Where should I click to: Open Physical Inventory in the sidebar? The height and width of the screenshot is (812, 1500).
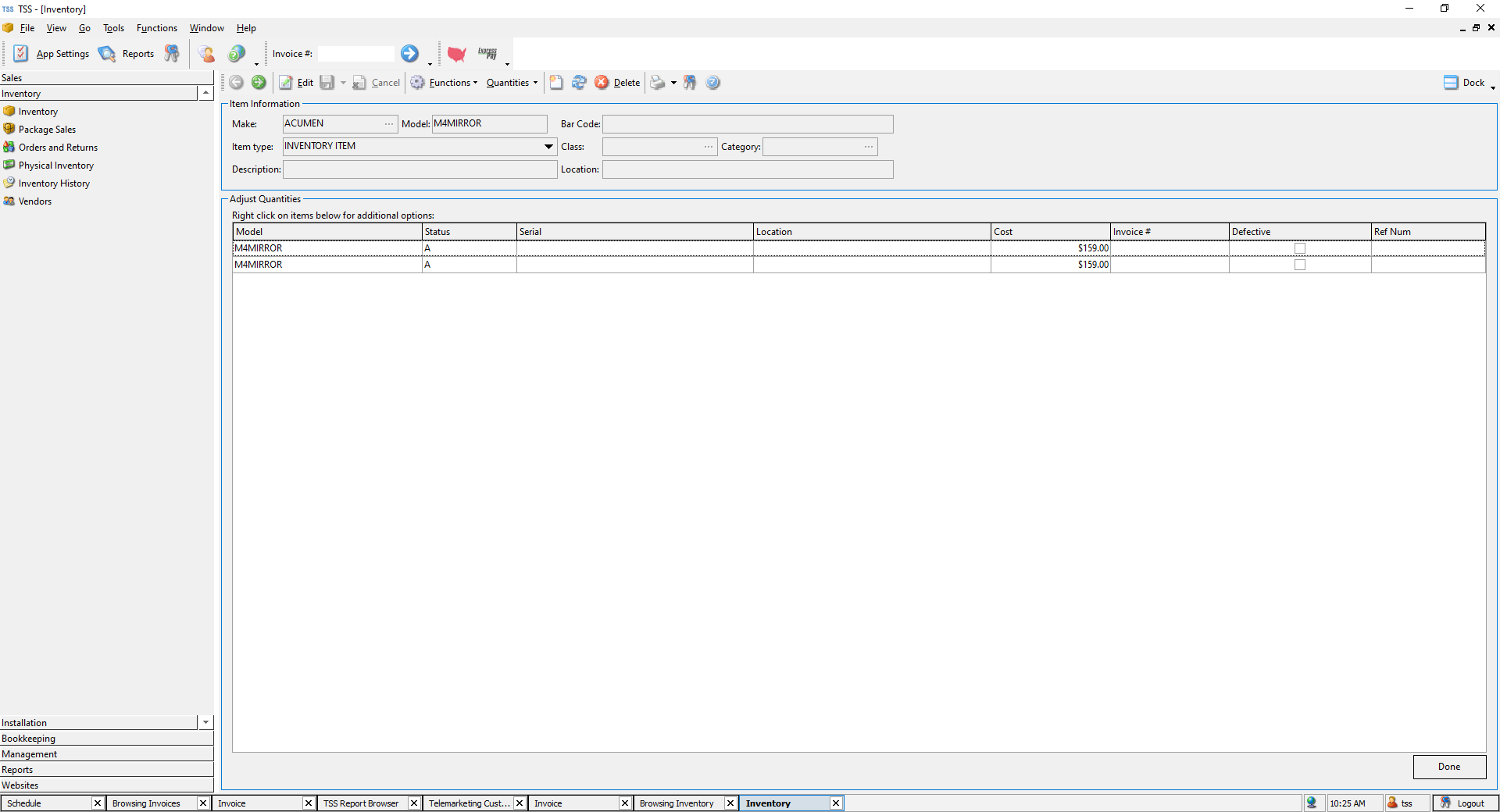(x=48, y=166)
